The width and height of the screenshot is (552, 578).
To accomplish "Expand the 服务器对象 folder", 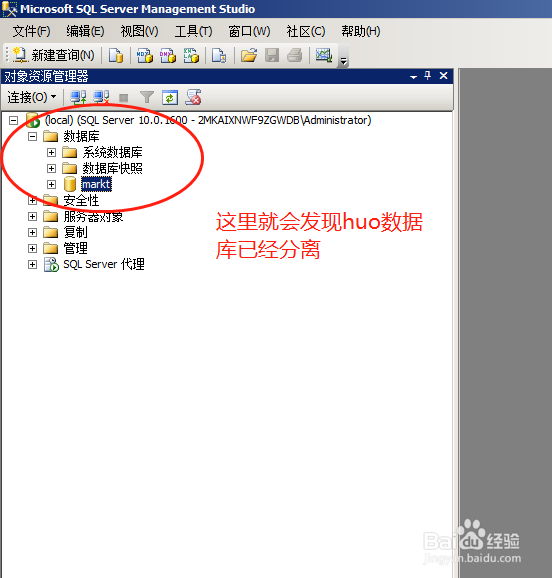I will [x=32, y=216].
